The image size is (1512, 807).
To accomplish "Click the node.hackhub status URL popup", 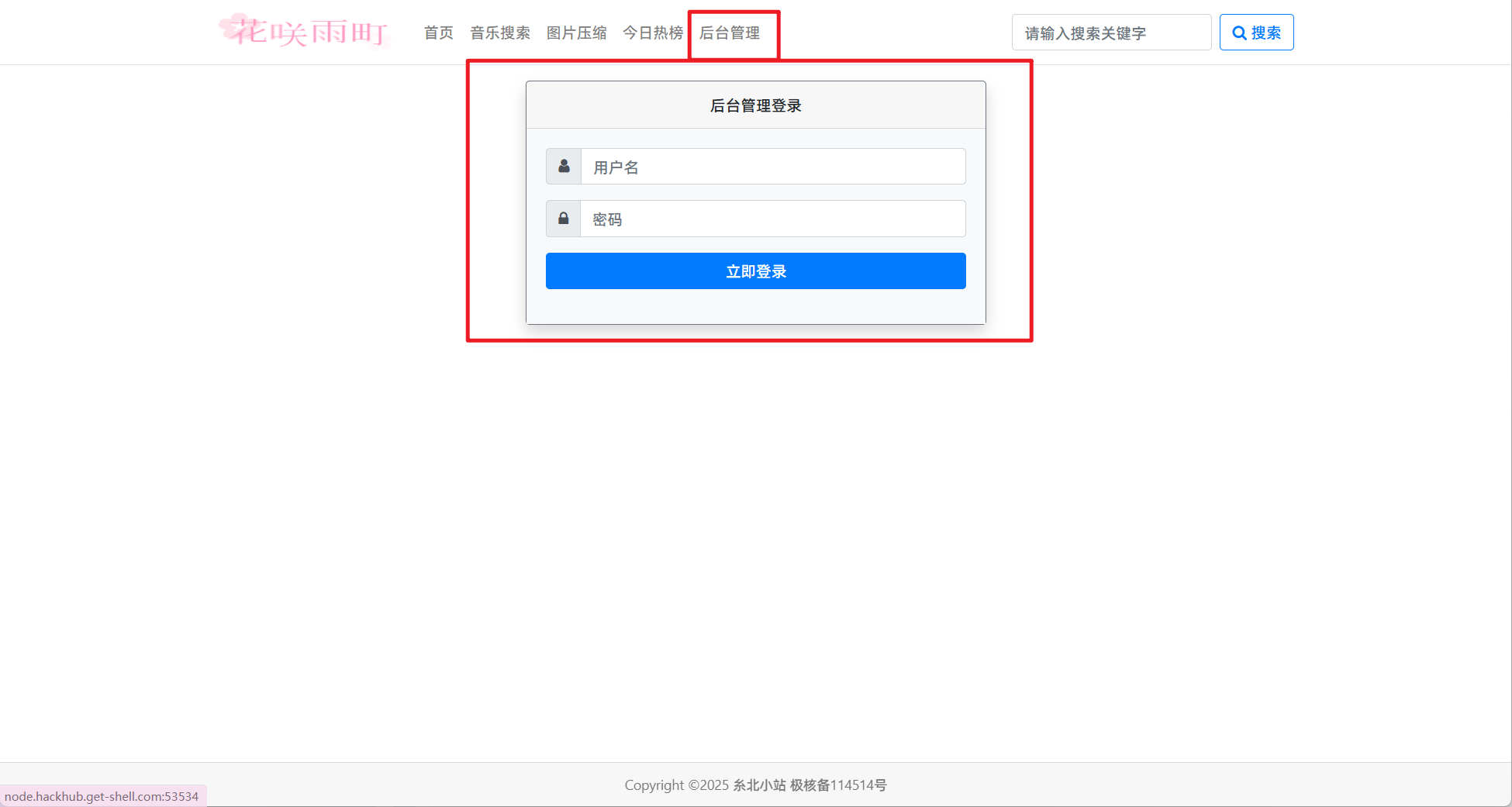I will pyautogui.click(x=102, y=796).
